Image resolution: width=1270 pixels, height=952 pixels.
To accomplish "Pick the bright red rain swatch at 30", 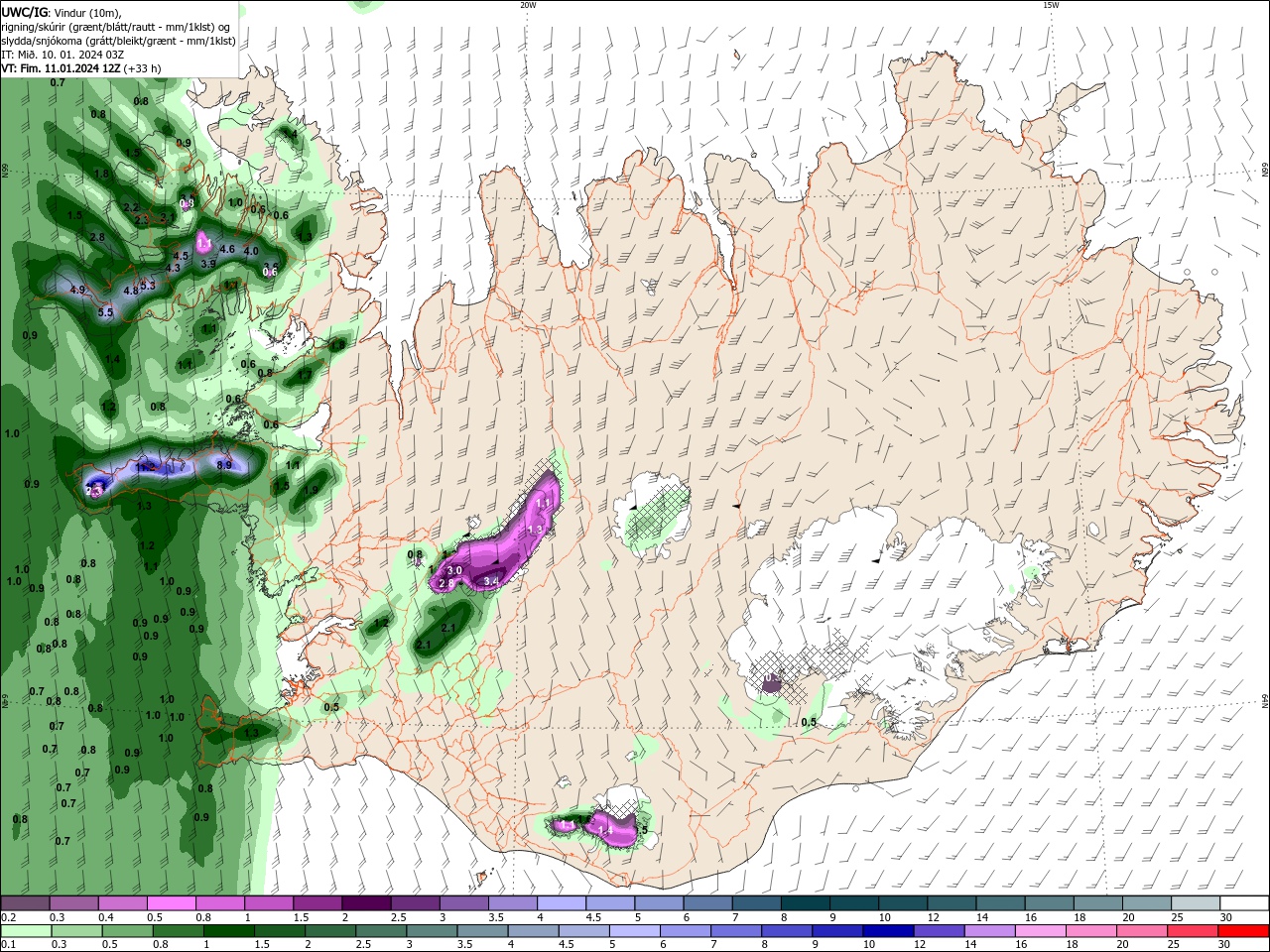I will click(1244, 931).
